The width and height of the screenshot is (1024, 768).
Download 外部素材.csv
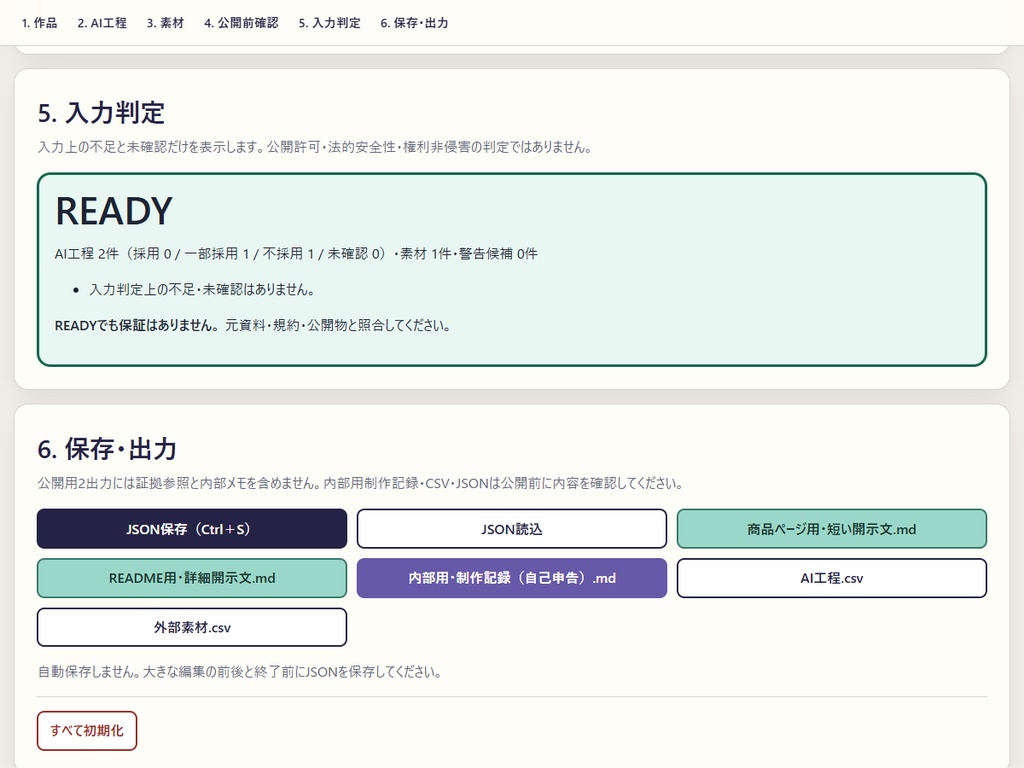pos(192,628)
